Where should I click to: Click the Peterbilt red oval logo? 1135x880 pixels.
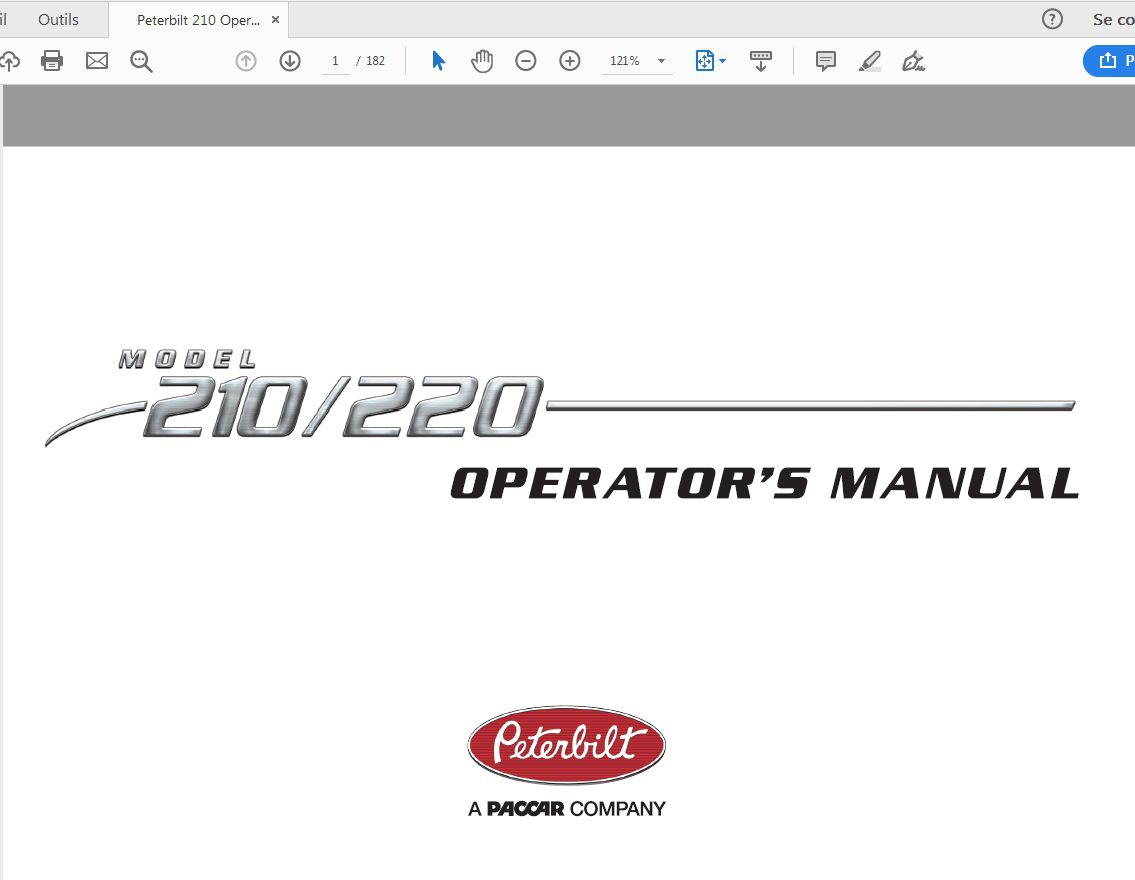click(566, 745)
